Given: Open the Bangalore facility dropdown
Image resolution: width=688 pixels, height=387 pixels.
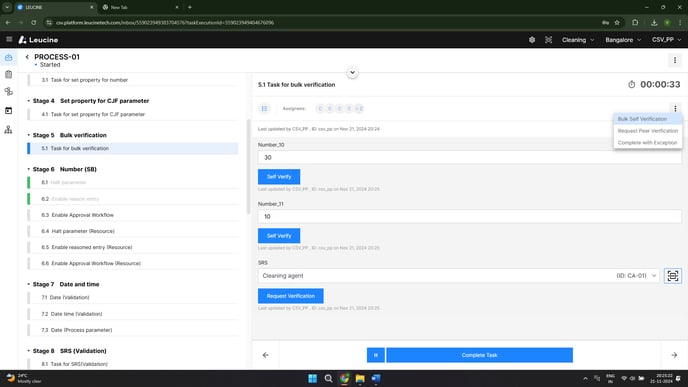Looking at the screenshot, I should [x=623, y=40].
